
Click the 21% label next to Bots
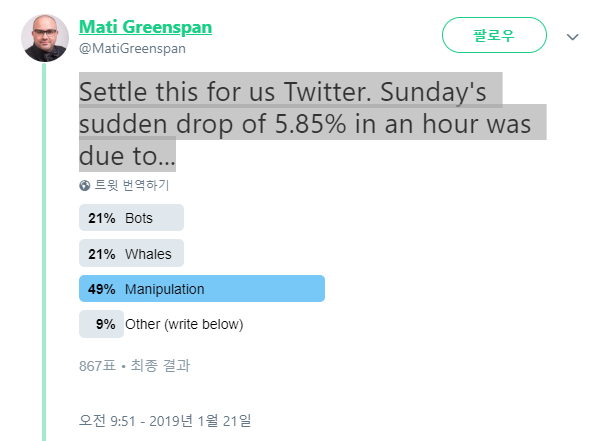point(101,218)
